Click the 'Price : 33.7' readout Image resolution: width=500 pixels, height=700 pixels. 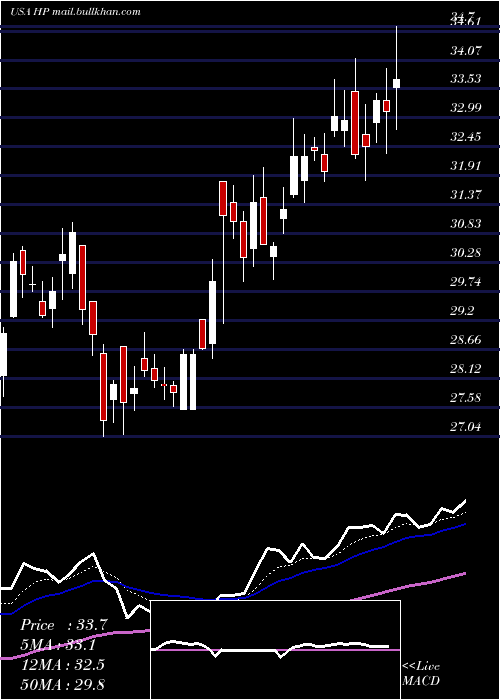(64, 625)
